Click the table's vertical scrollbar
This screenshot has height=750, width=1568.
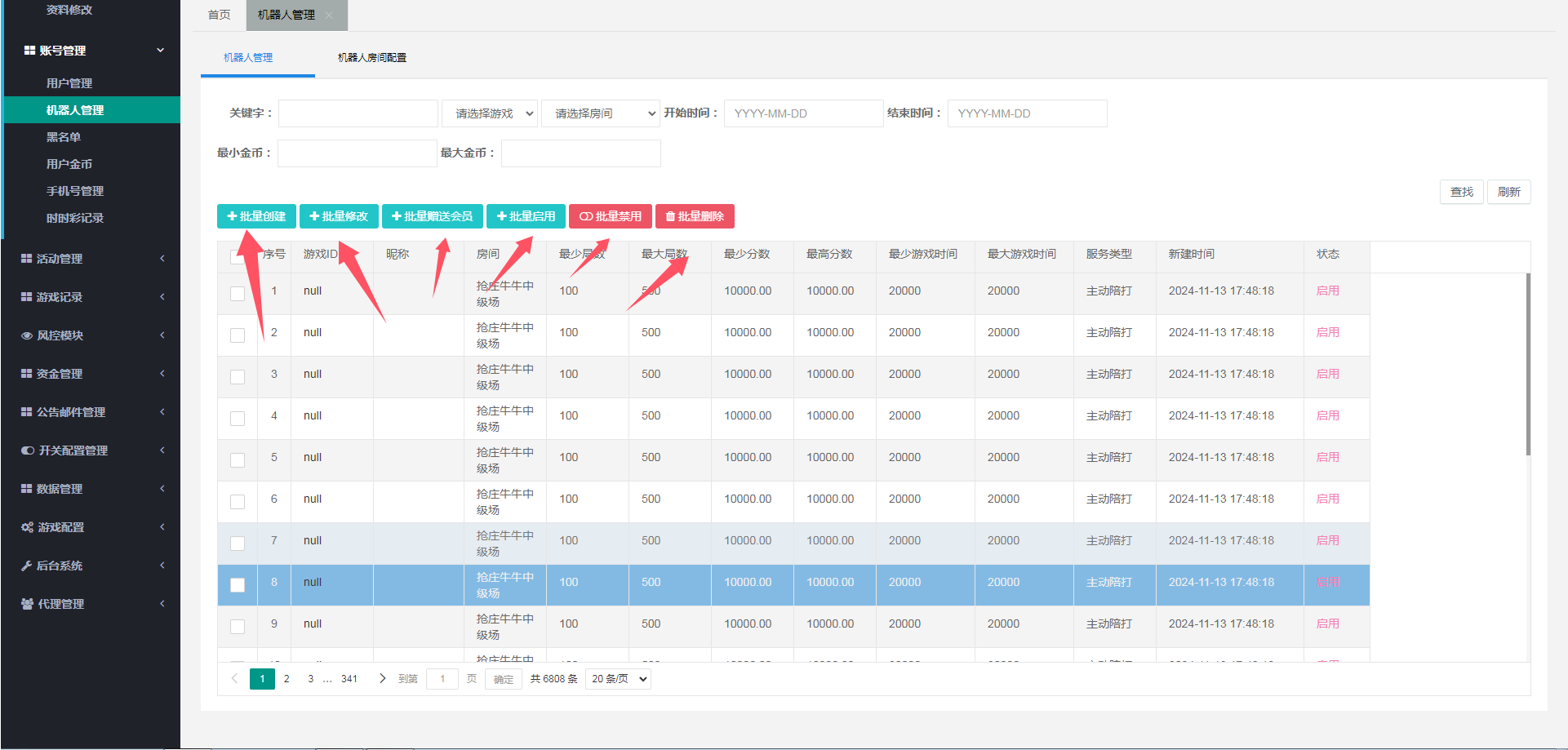1528,364
